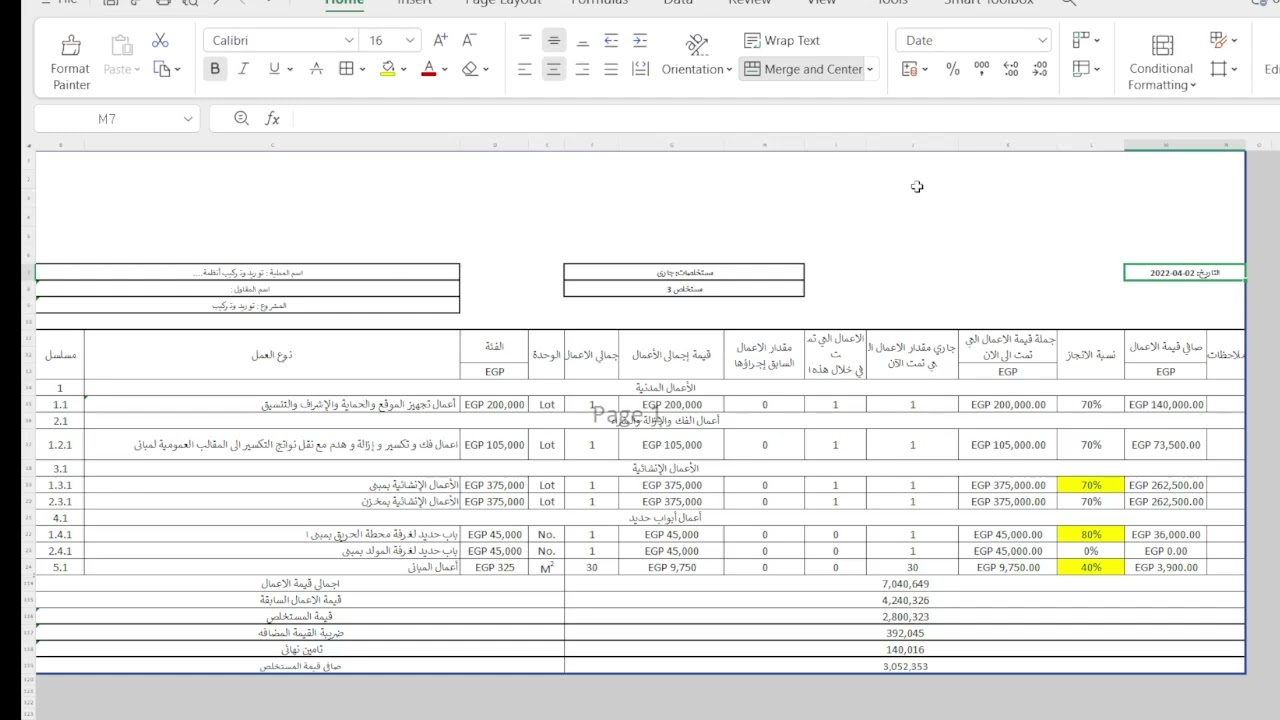Toggle Bold formatting
Image resolution: width=1280 pixels, height=720 pixels.
[214, 69]
